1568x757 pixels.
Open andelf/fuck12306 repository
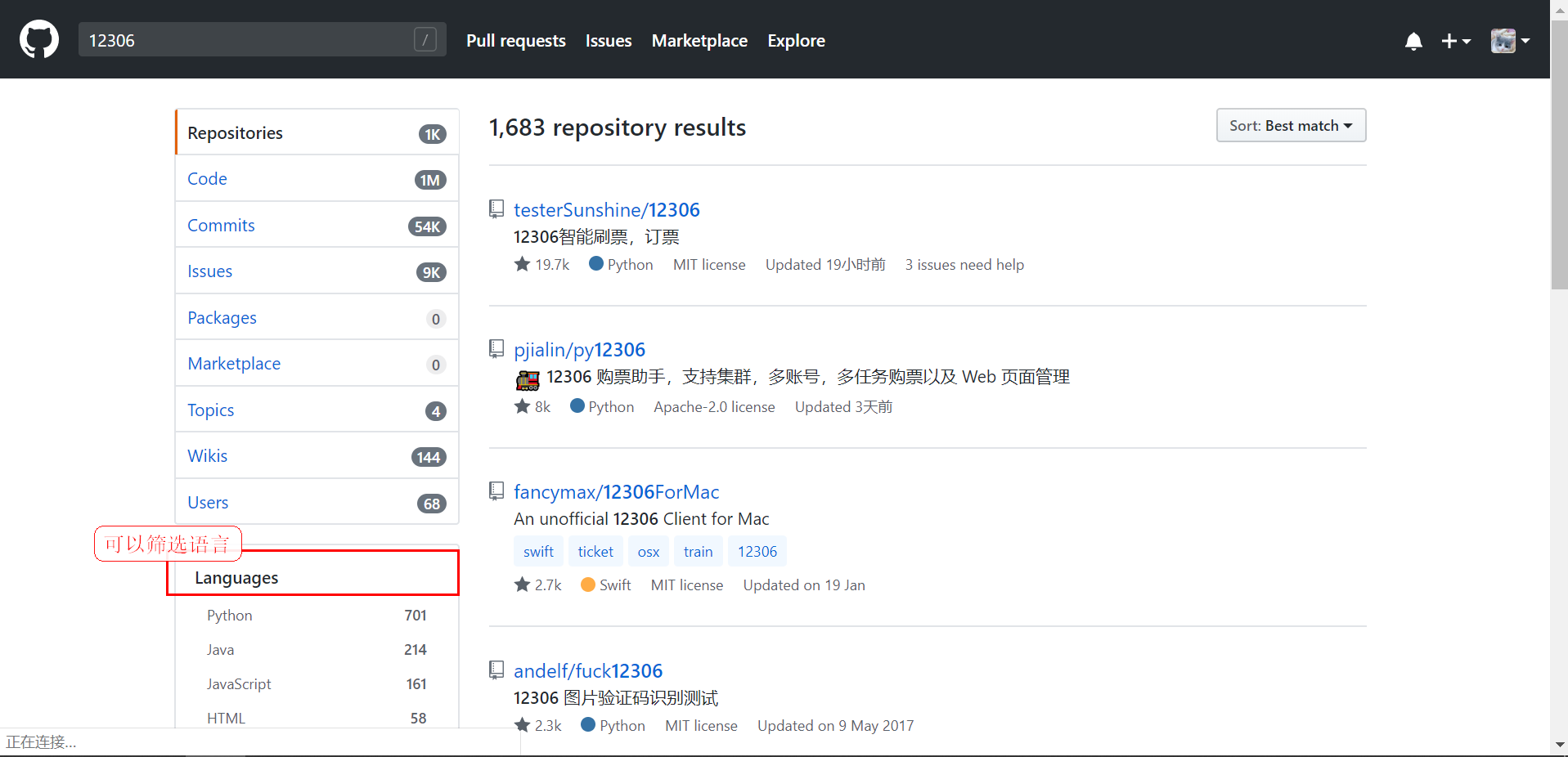[x=588, y=671]
